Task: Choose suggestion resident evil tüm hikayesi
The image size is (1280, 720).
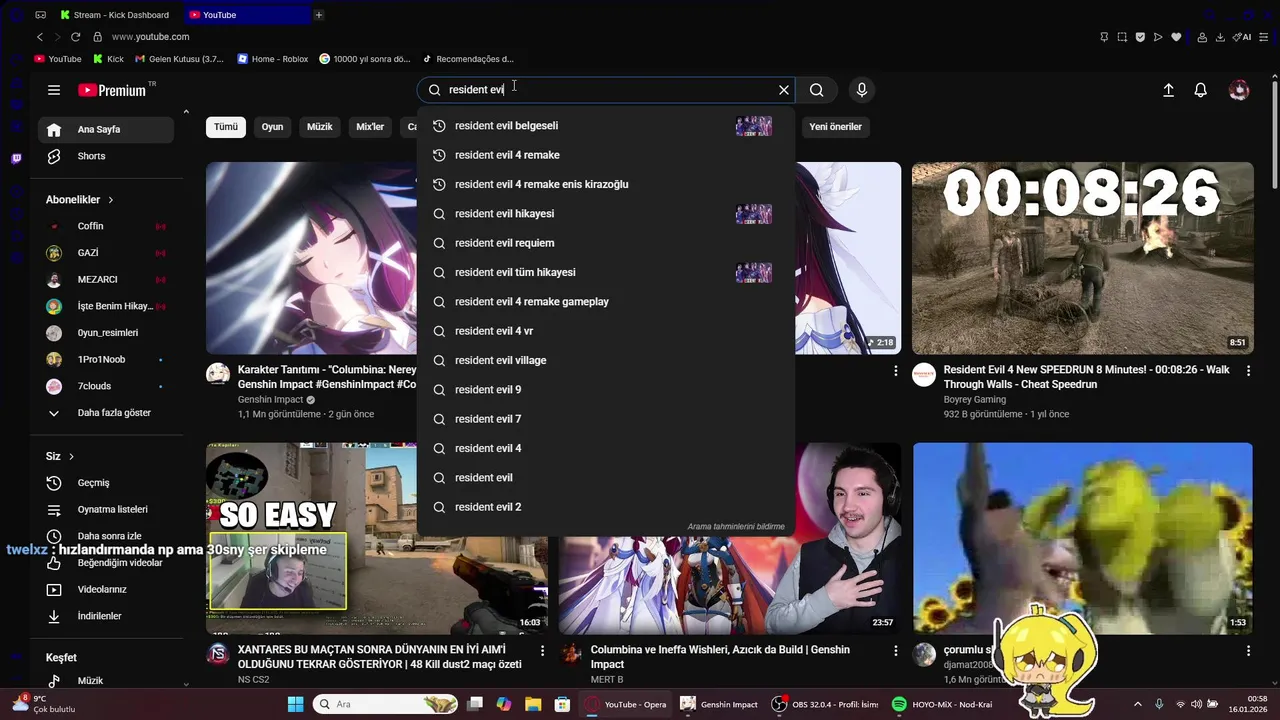Action: coord(606,272)
